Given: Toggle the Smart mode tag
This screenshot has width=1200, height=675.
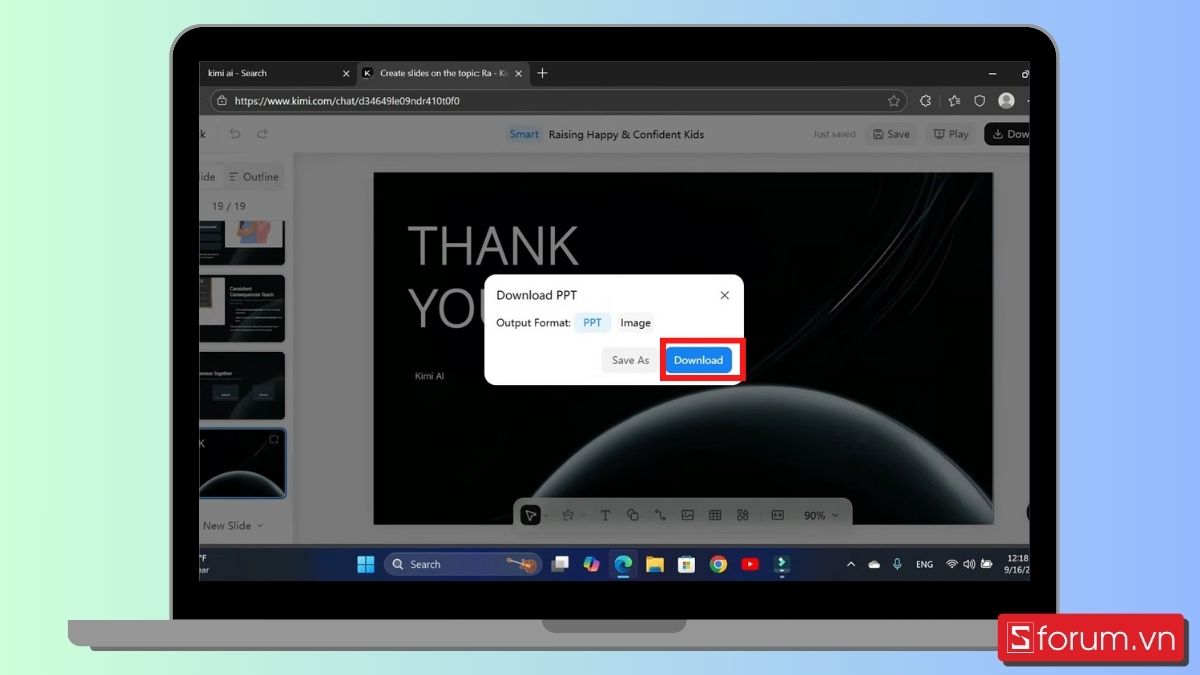Looking at the screenshot, I should [x=524, y=134].
